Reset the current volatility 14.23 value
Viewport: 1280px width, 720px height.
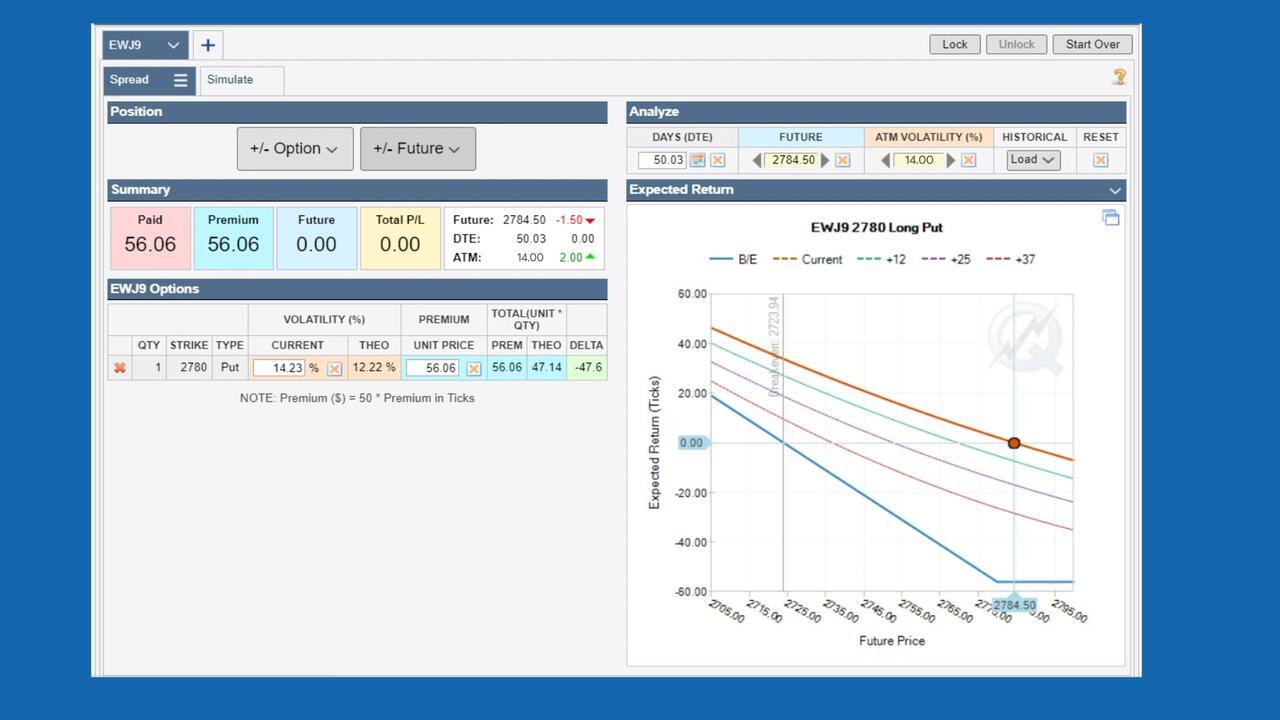[335, 369]
